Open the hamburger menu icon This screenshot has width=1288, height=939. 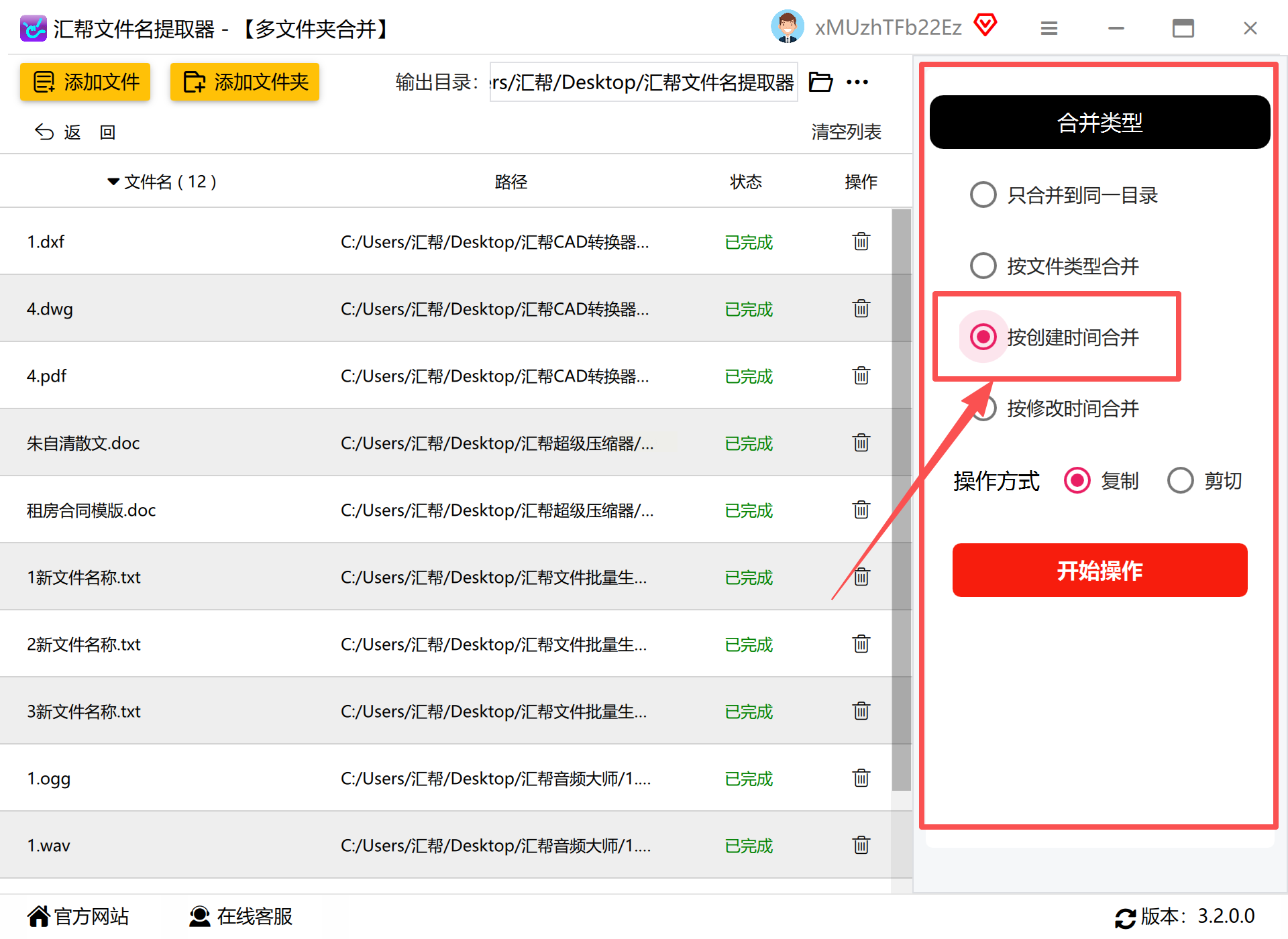point(1049,28)
